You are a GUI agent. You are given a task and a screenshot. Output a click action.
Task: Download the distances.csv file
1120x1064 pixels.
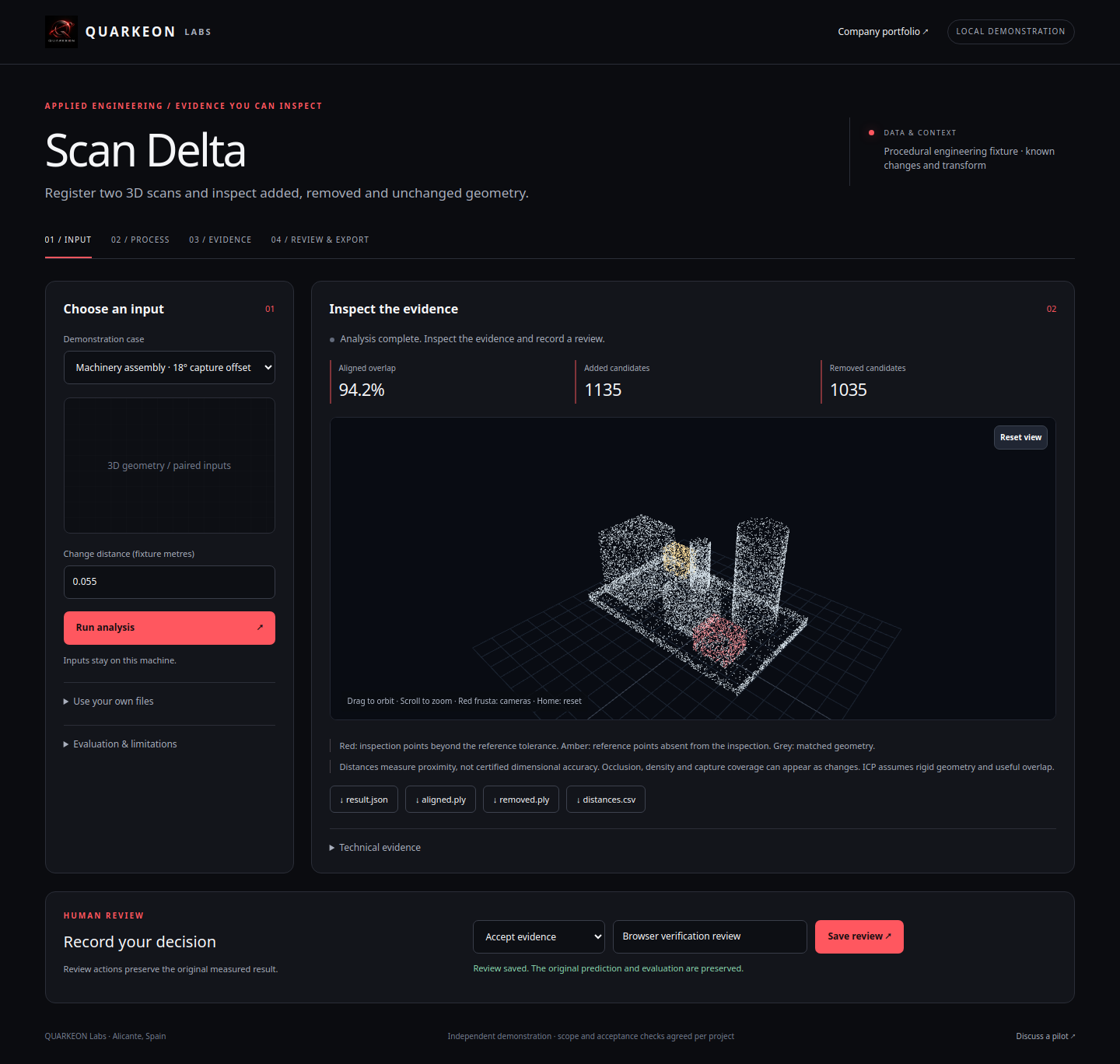[x=606, y=800]
